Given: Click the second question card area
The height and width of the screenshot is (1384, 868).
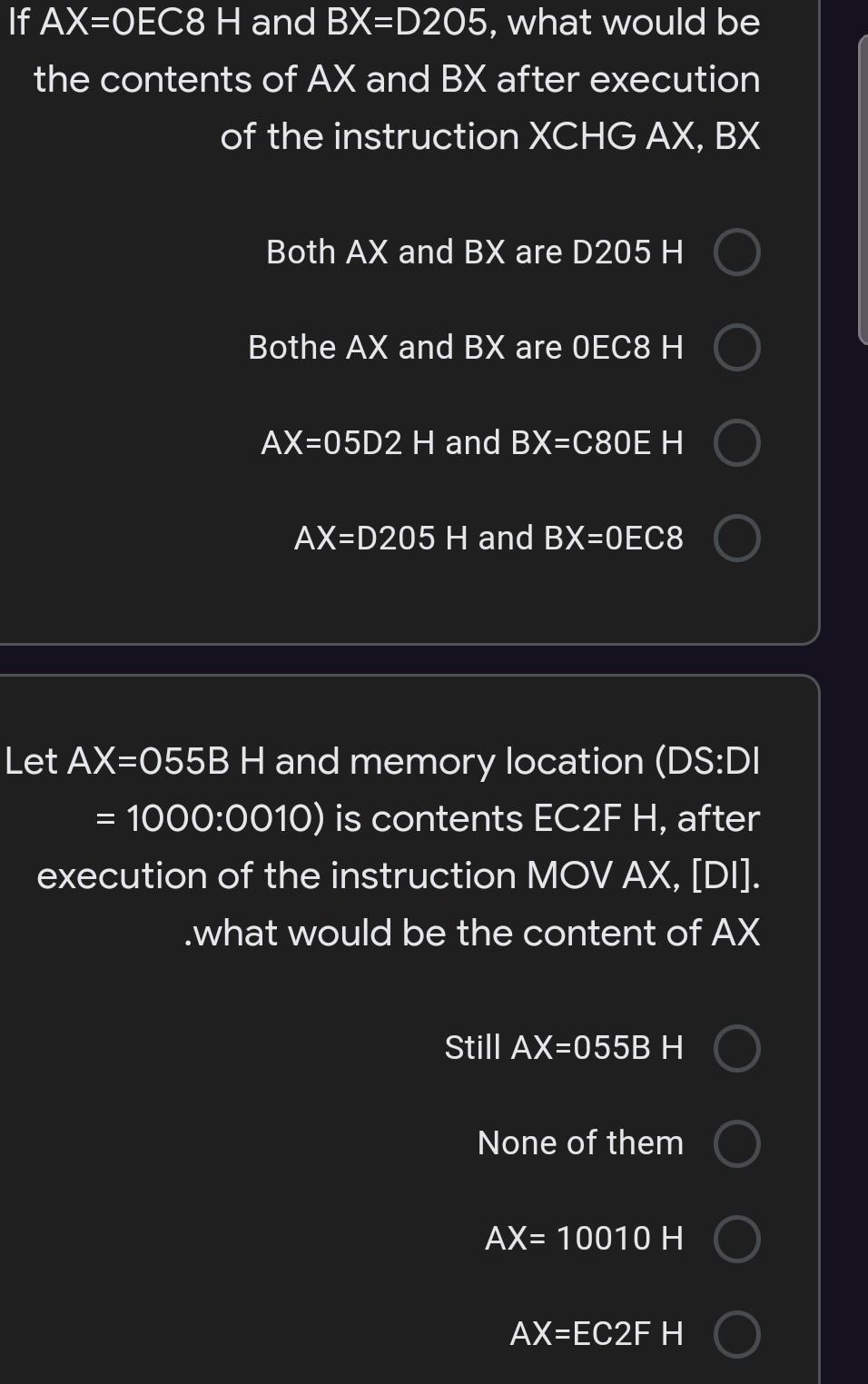Looking at the screenshot, I should (x=409, y=1044).
